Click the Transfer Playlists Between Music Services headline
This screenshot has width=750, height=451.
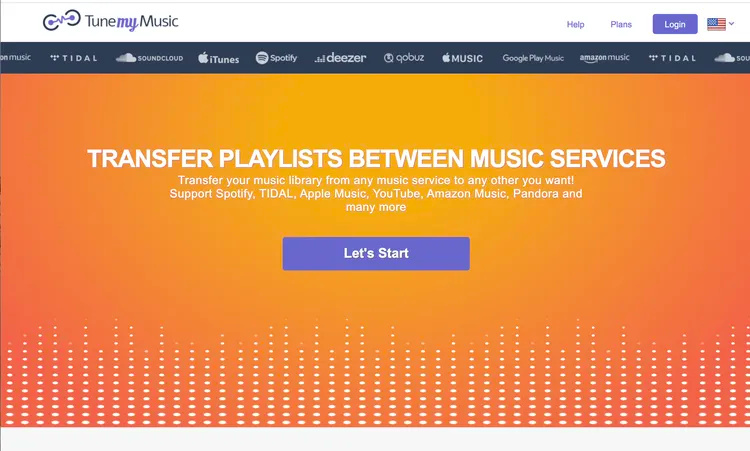(376, 158)
